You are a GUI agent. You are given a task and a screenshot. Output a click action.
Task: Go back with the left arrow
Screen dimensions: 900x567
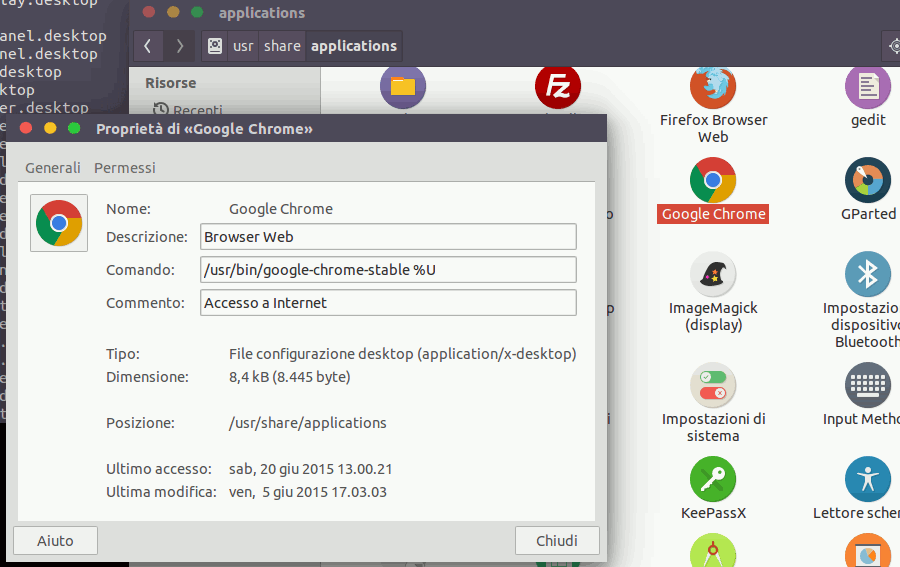(148, 46)
